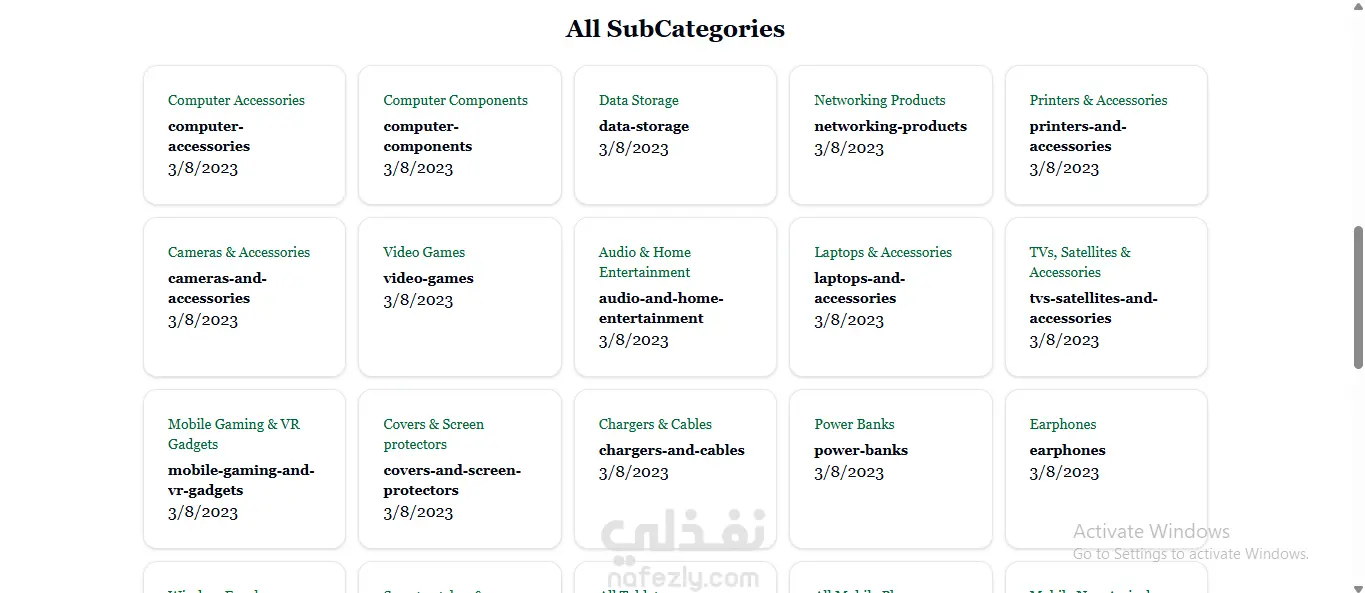Click the data-storage slug text
The width and height of the screenshot is (1365, 593).
[x=644, y=126]
